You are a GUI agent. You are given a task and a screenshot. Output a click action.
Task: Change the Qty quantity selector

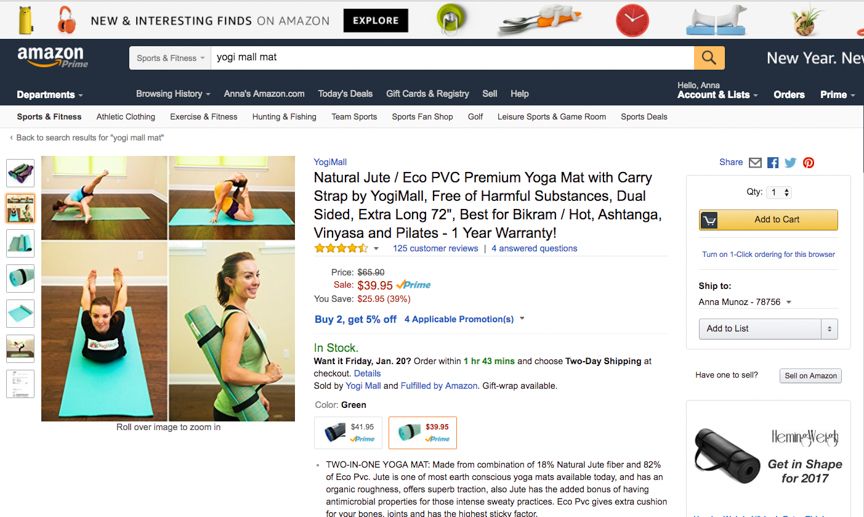[781, 192]
